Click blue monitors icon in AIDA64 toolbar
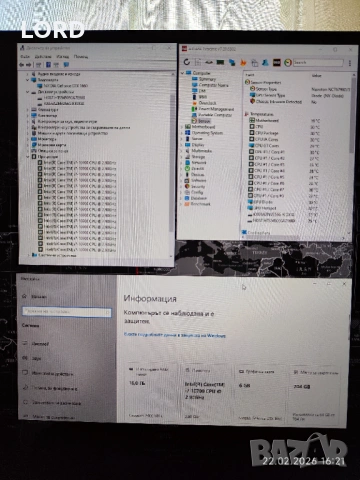The height and width of the screenshot is (480, 360). 232,62
